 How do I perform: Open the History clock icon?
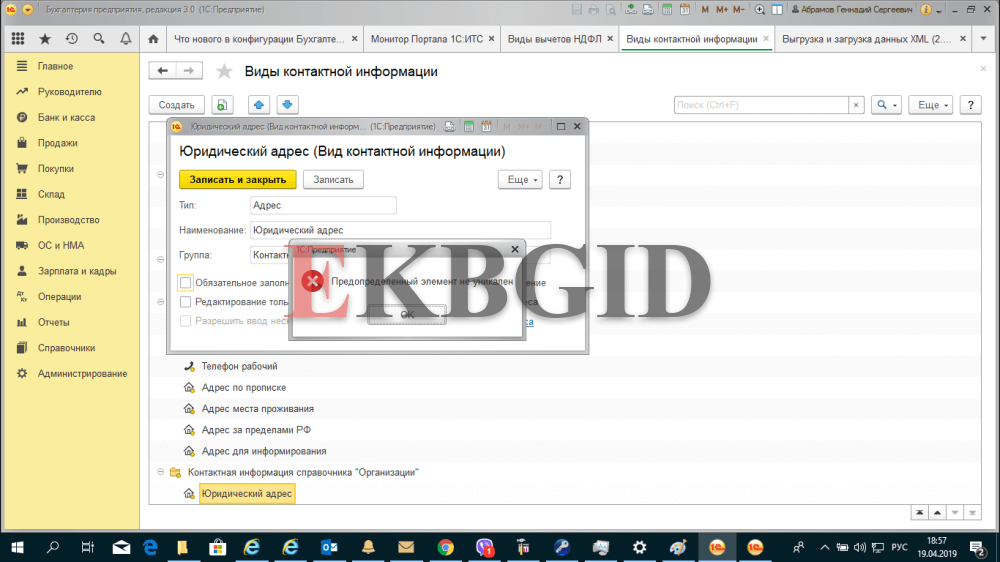point(71,39)
